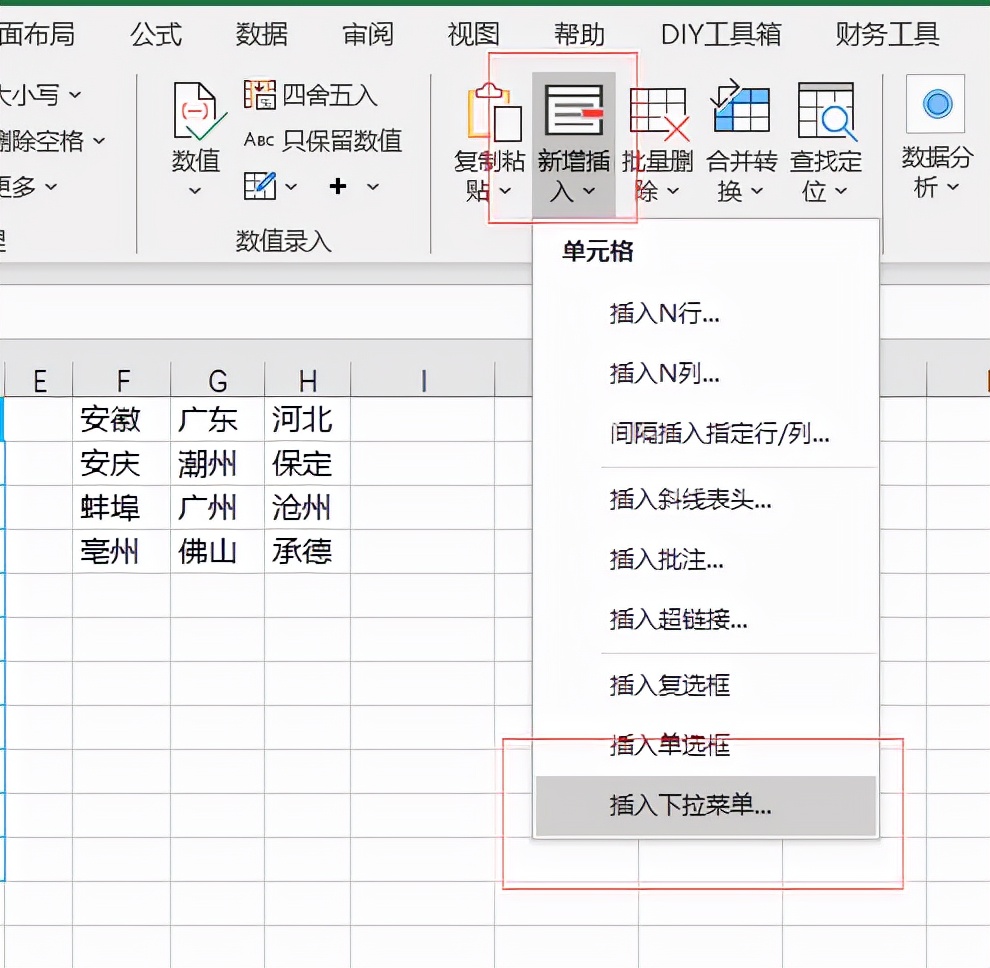Select 插入单选框 menu entry
990x968 pixels.
point(706,746)
